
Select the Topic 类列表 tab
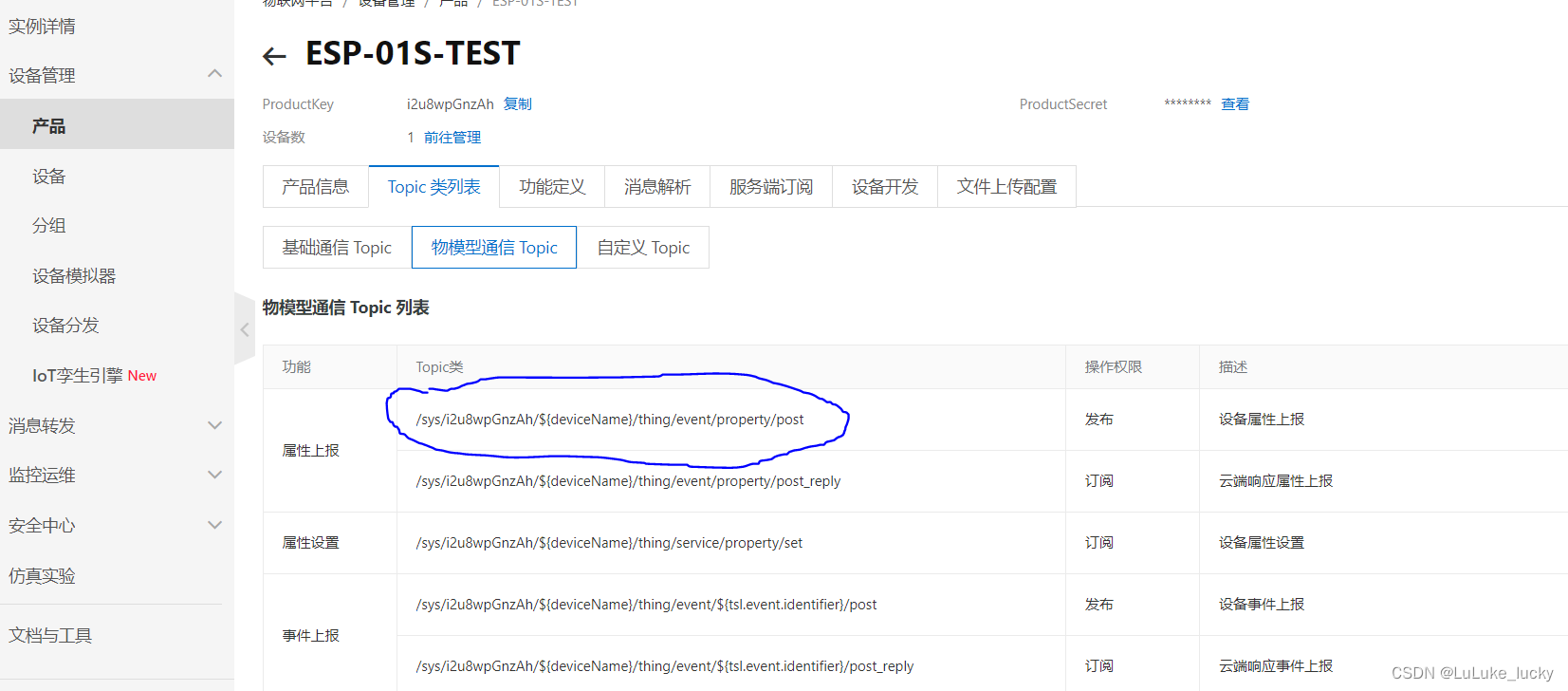coord(434,187)
